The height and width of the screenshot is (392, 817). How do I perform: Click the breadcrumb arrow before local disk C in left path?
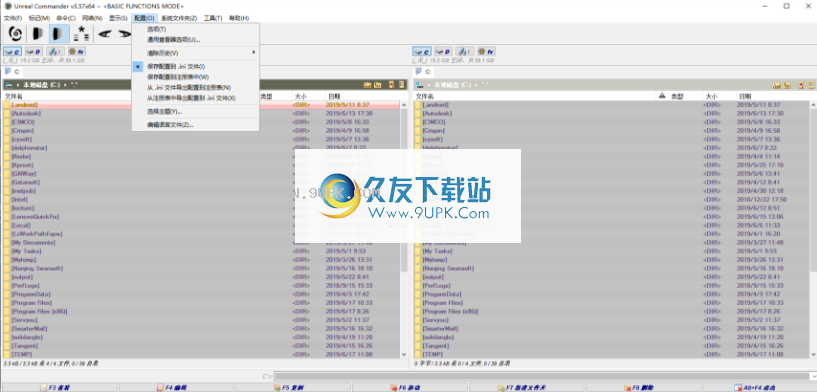tap(17, 84)
